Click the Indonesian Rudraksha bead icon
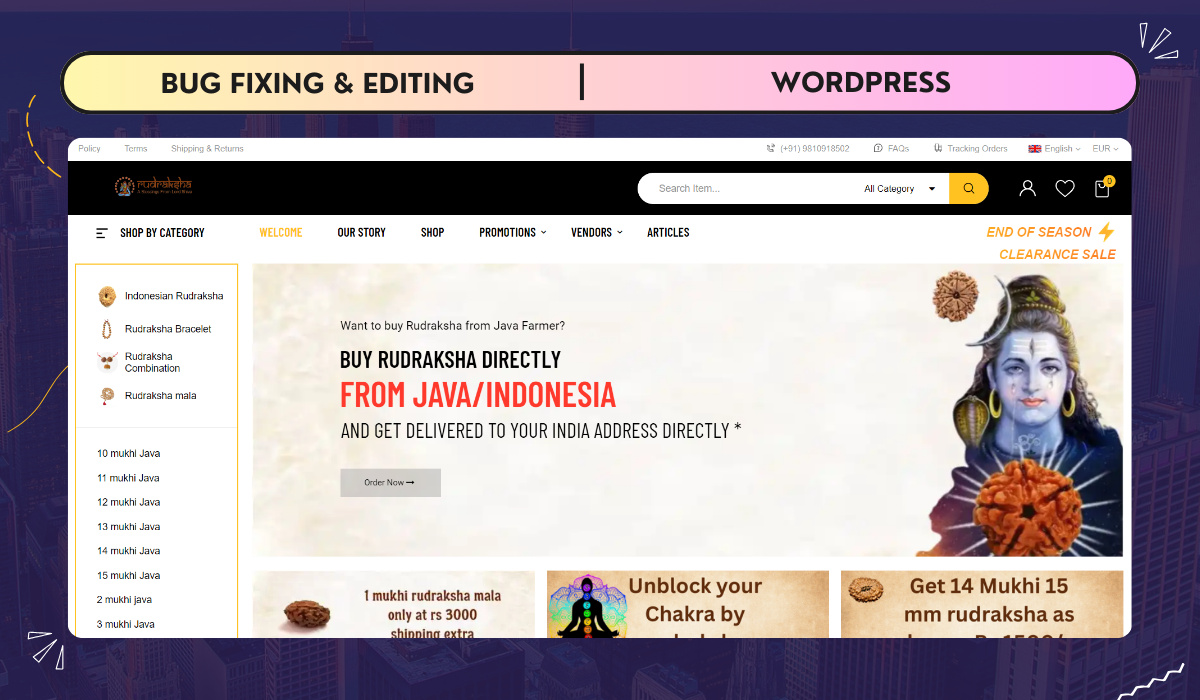 point(107,296)
